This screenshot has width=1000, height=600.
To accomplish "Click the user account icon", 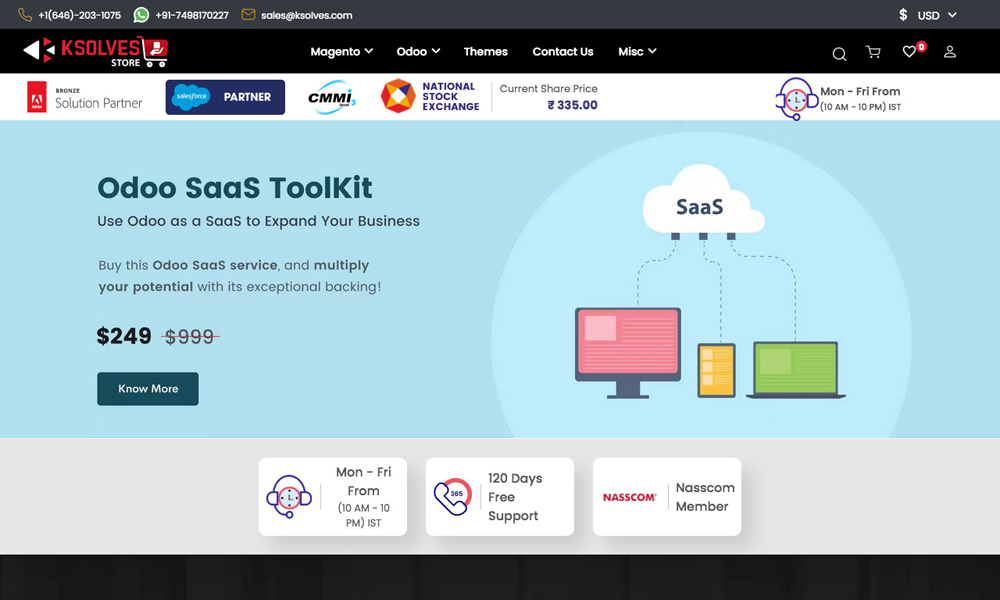I will 950,52.
